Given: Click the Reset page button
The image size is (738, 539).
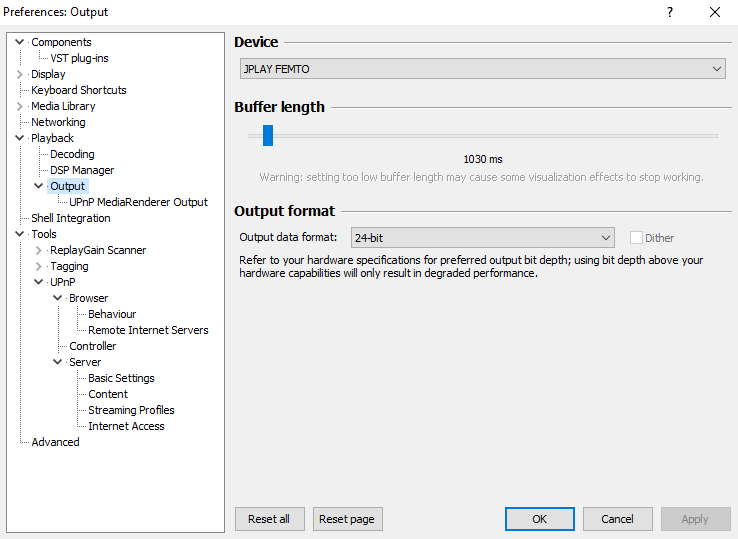Looking at the screenshot, I should 348,519.
